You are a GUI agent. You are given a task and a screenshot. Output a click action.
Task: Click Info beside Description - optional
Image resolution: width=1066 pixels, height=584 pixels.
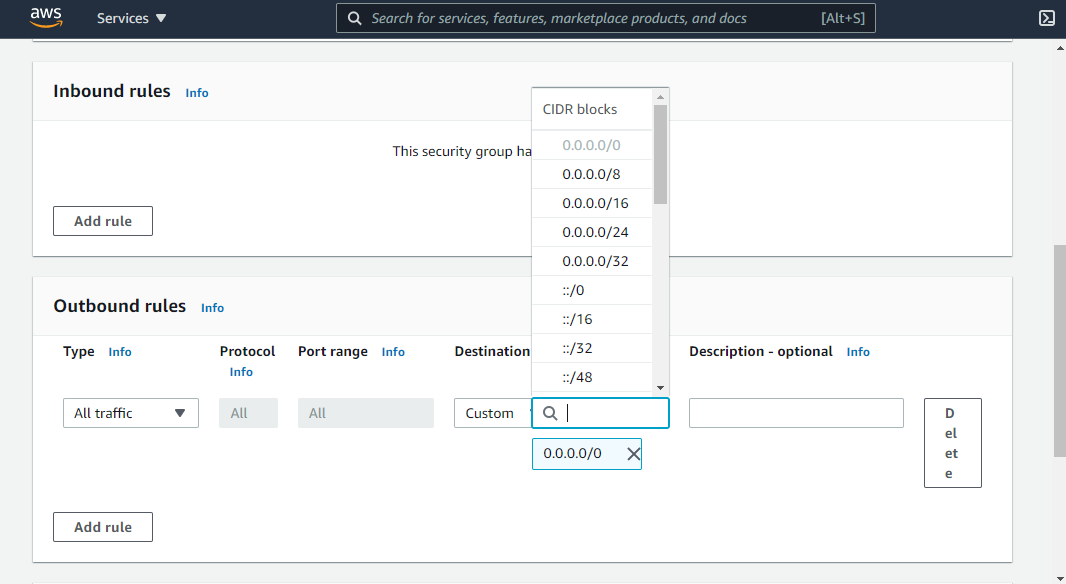[858, 351]
